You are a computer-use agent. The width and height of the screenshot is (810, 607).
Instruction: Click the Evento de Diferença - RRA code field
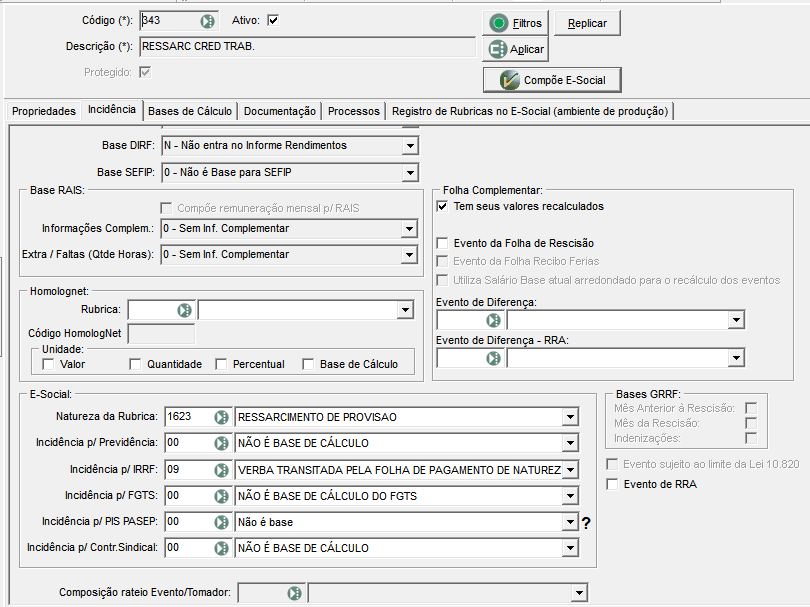[x=461, y=358]
